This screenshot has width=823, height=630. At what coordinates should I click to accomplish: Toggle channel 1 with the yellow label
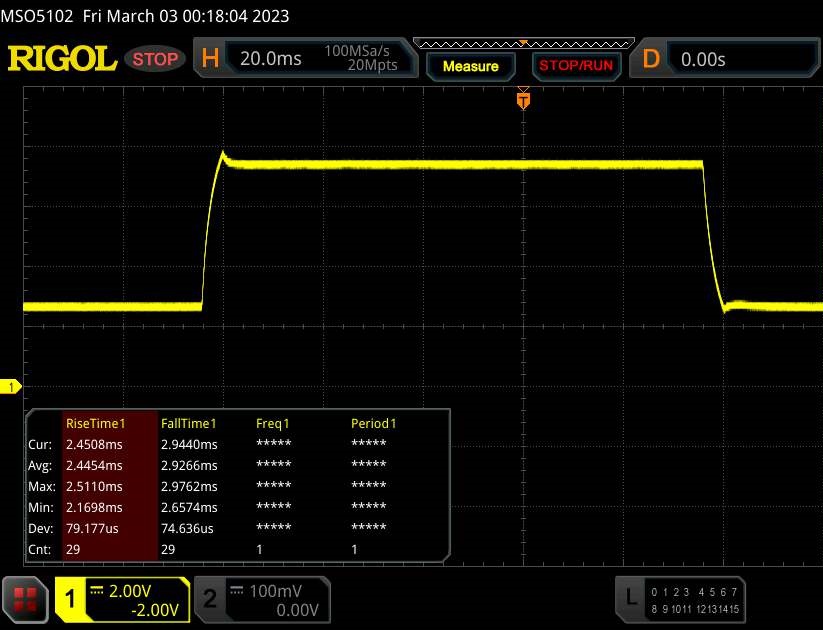click(70, 598)
